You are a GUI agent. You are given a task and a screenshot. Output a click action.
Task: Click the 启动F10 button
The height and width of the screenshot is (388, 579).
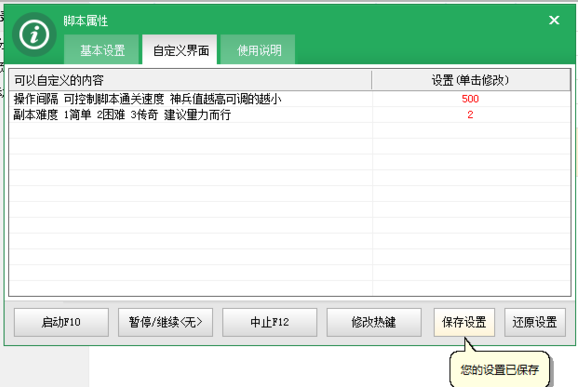61,322
